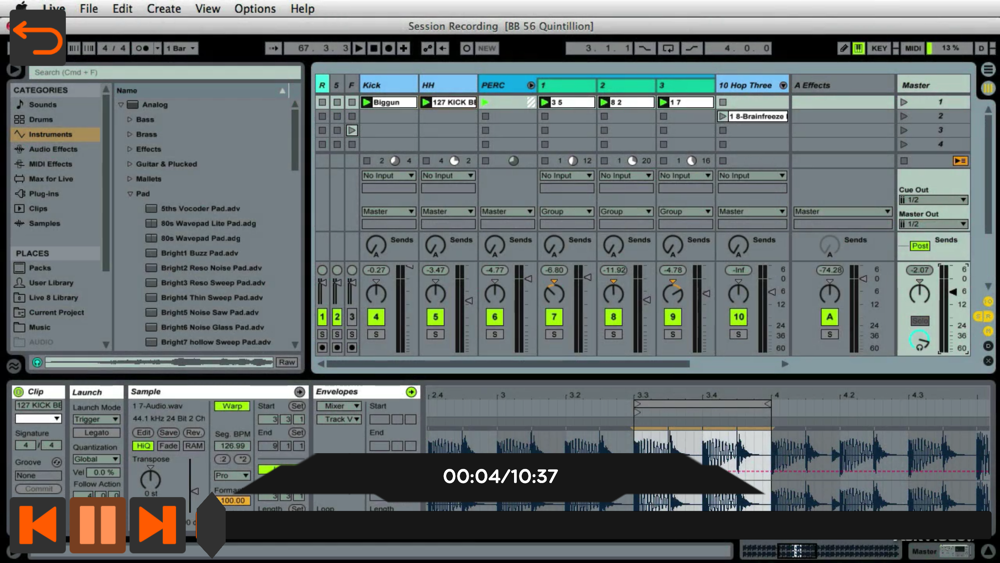Open the Max for Live category
The width and height of the screenshot is (1000, 563).
[50, 179]
